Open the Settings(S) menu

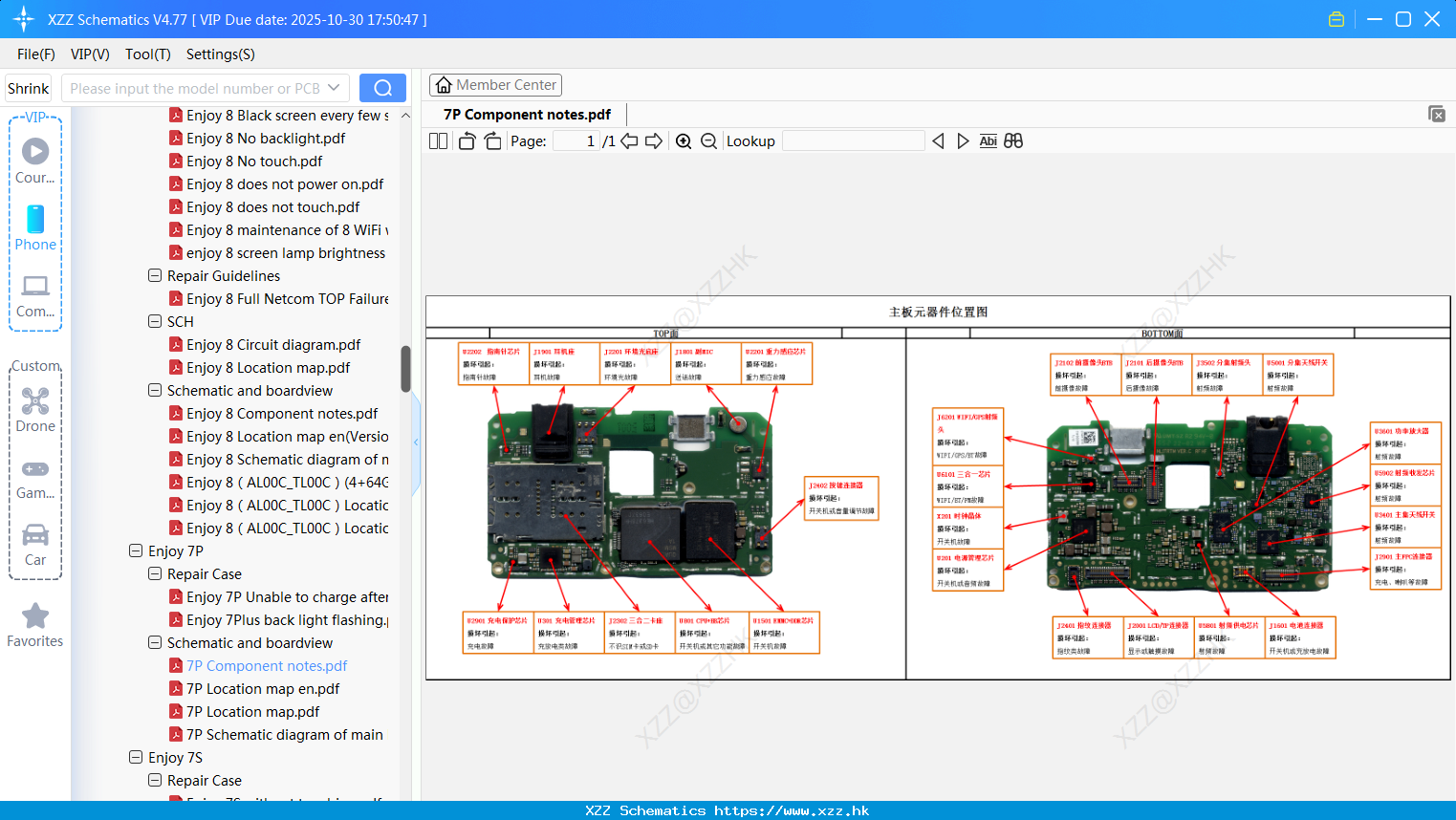(x=221, y=54)
